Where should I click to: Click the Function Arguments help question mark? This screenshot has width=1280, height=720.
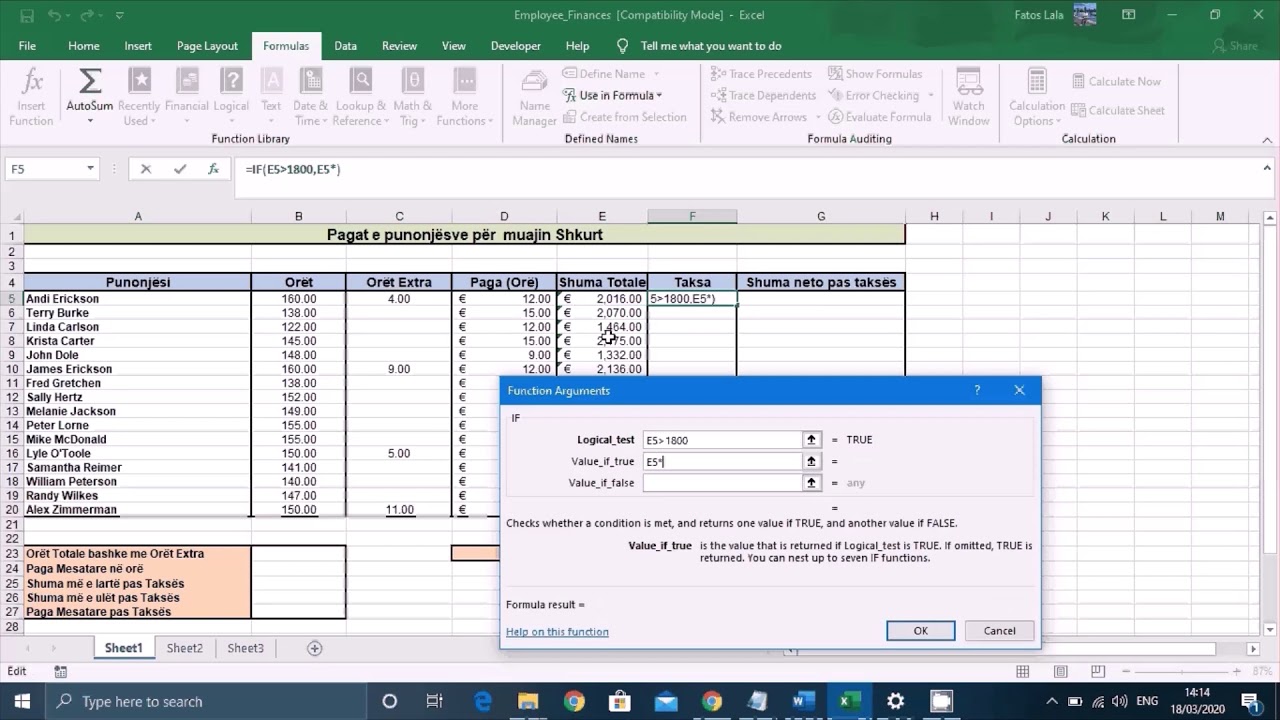tap(977, 390)
